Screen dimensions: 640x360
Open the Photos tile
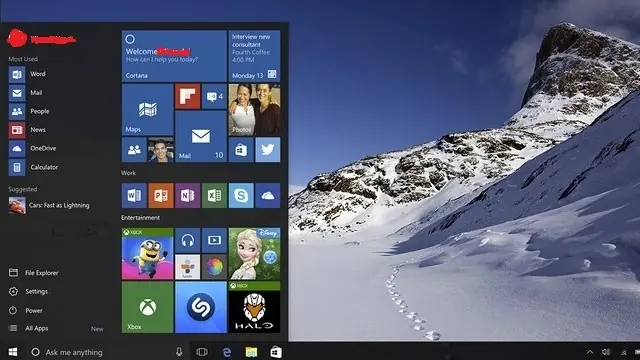pos(254,110)
